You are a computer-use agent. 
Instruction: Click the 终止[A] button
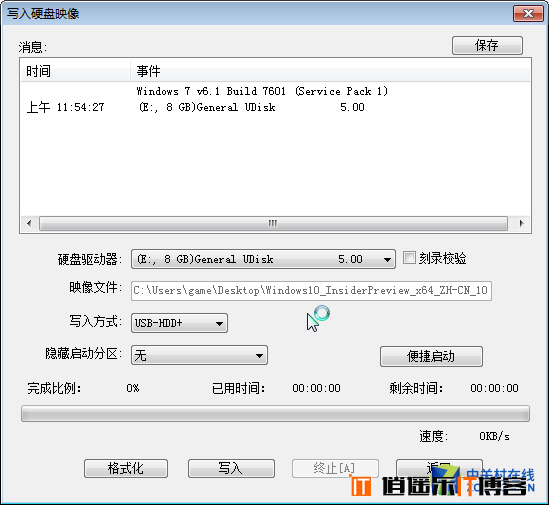point(335,468)
